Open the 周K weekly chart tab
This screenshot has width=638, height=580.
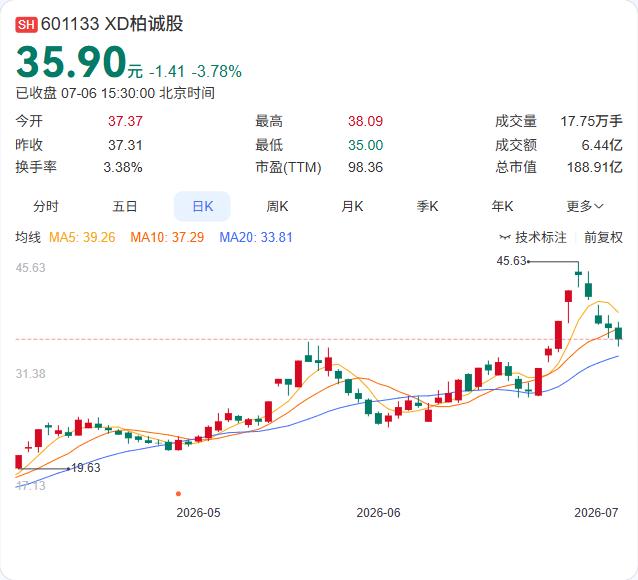click(277, 206)
